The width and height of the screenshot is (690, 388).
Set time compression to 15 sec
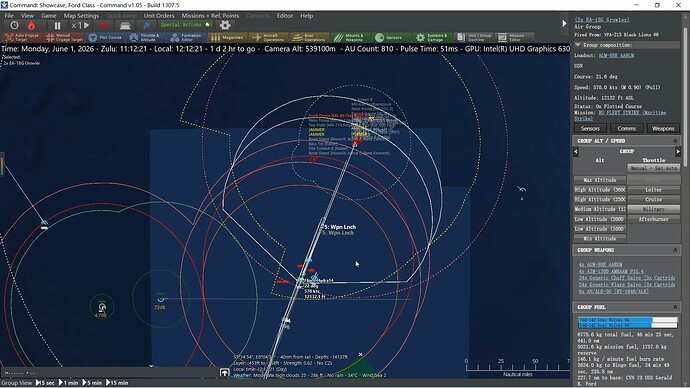coord(45,383)
